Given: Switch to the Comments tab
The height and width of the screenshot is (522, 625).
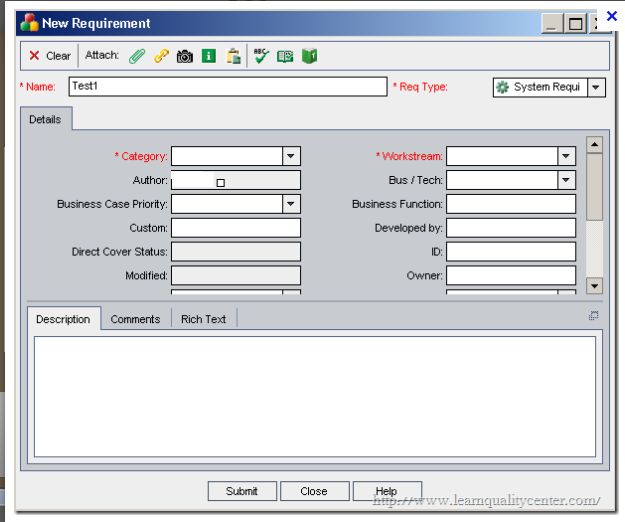Looking at the screenshot, I should pyautogui.click(x=136, y=319).
